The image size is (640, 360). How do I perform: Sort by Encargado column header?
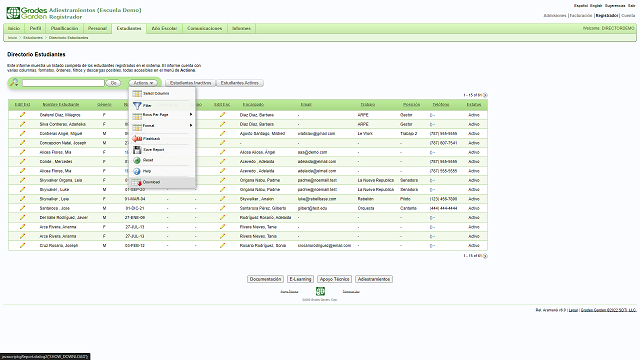(253, 104)
